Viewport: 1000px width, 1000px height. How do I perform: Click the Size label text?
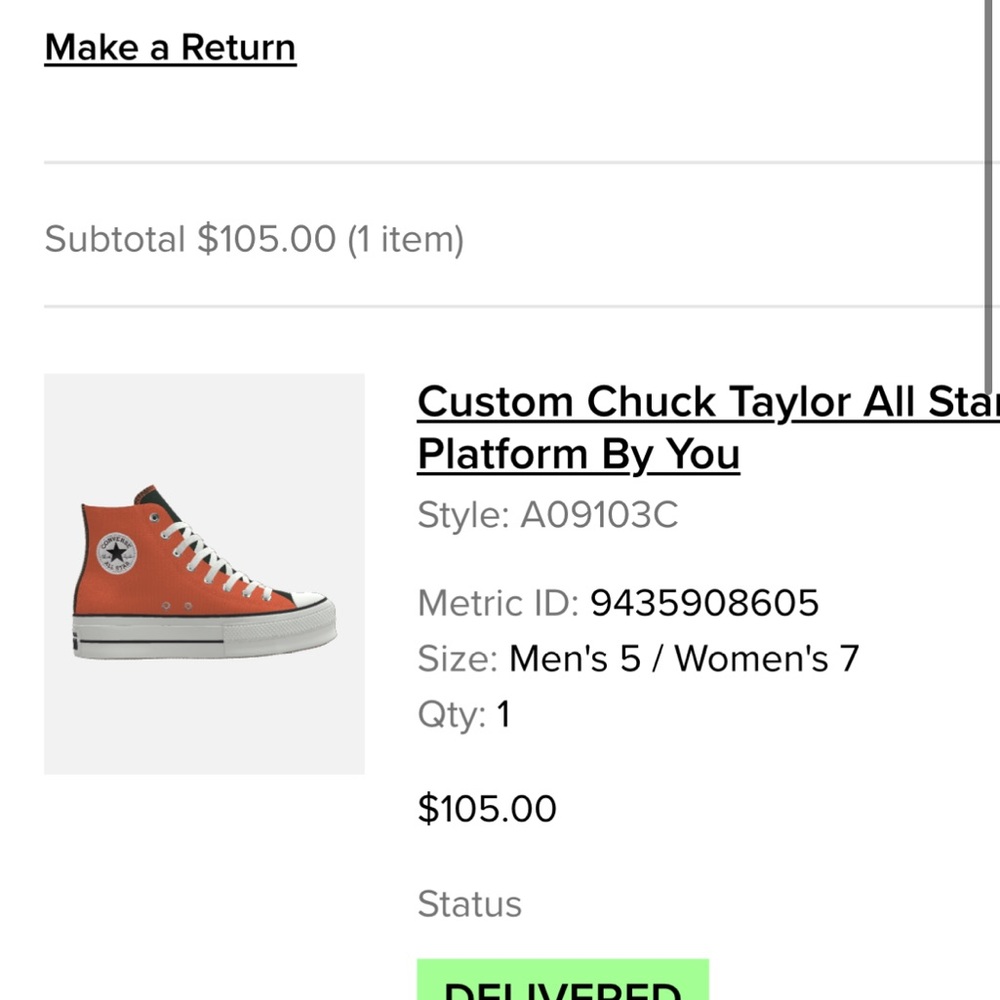pos(455,658)
